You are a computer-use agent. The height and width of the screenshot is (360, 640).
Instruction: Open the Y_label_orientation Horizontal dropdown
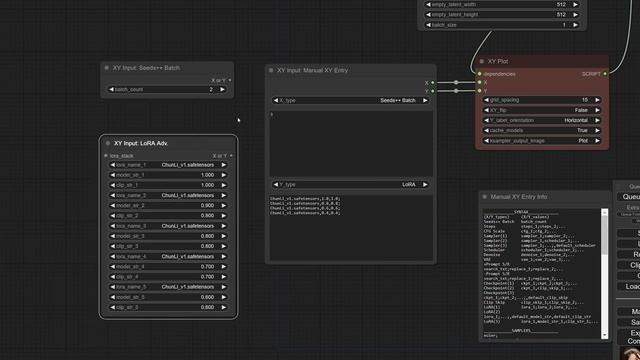click(542, 120)
